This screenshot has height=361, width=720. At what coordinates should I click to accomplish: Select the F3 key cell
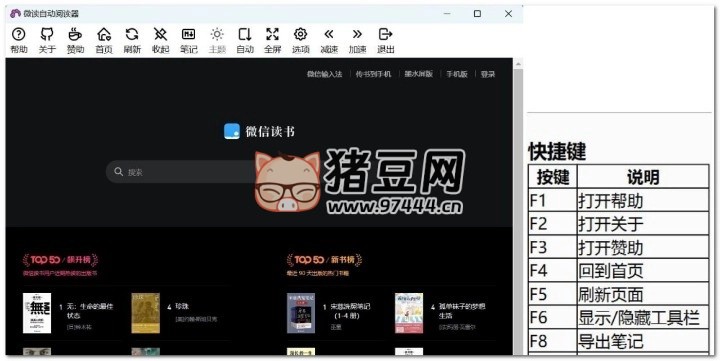coord(552,247)
